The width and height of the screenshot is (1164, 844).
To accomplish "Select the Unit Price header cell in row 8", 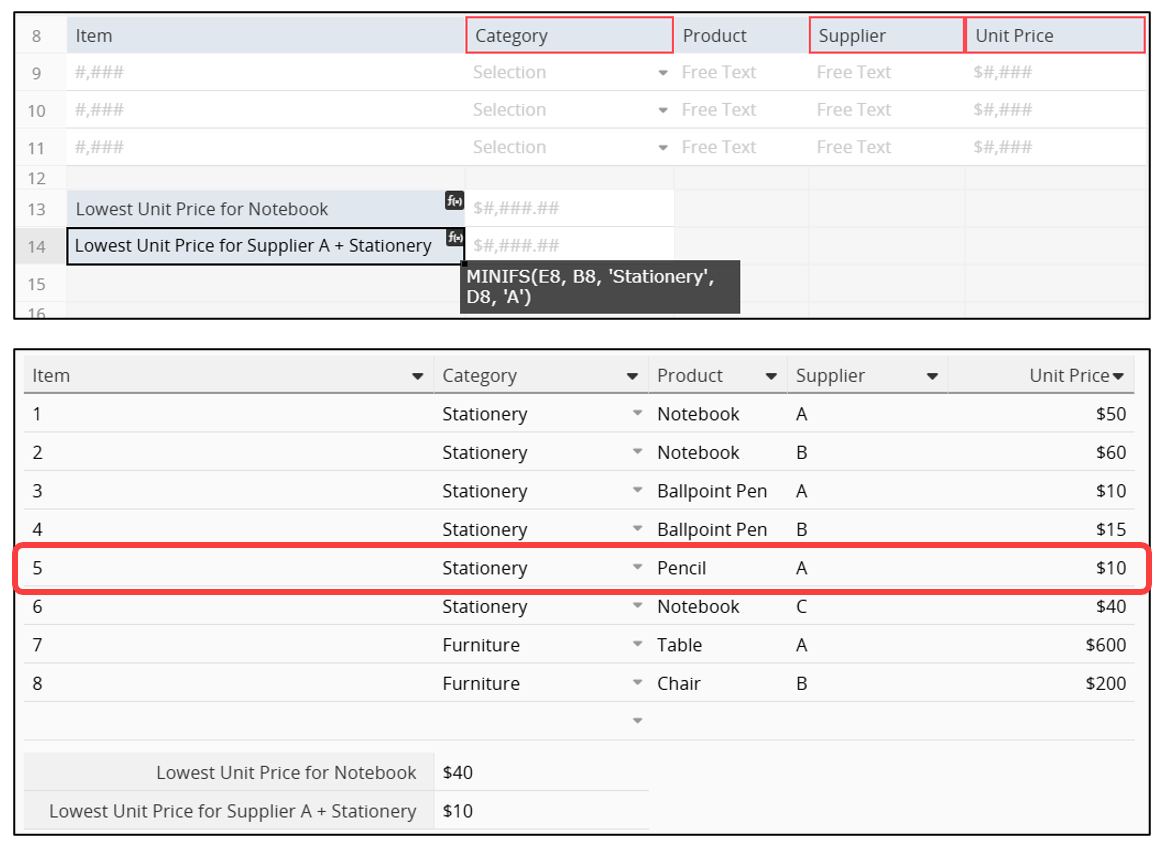I will [x=1054, y=36].
